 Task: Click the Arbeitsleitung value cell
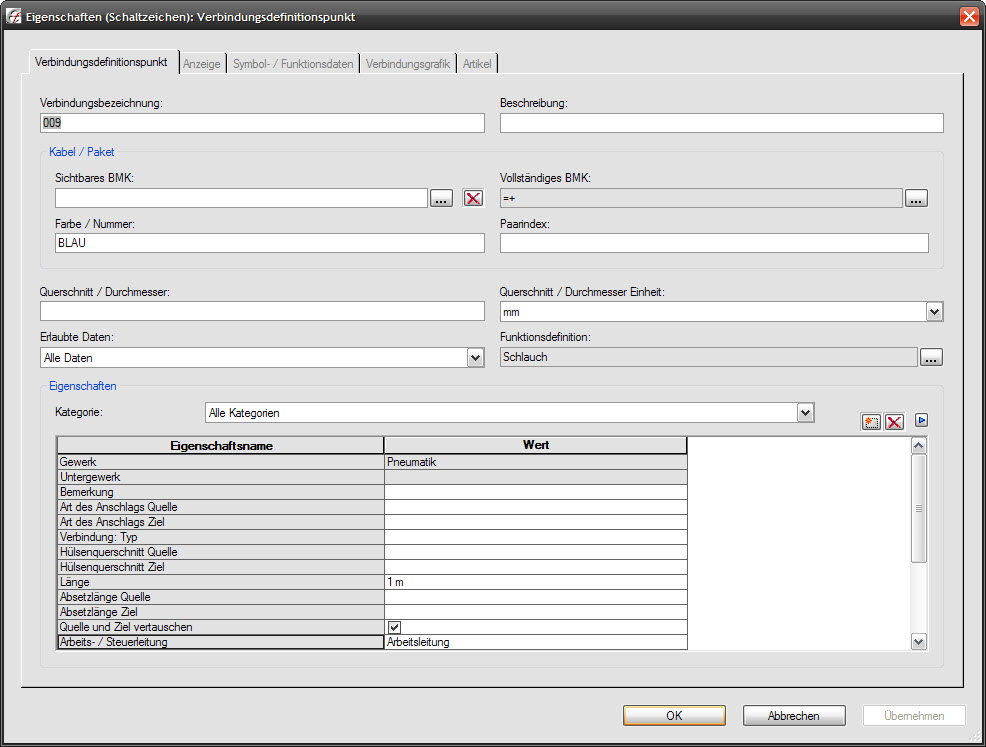536,643
